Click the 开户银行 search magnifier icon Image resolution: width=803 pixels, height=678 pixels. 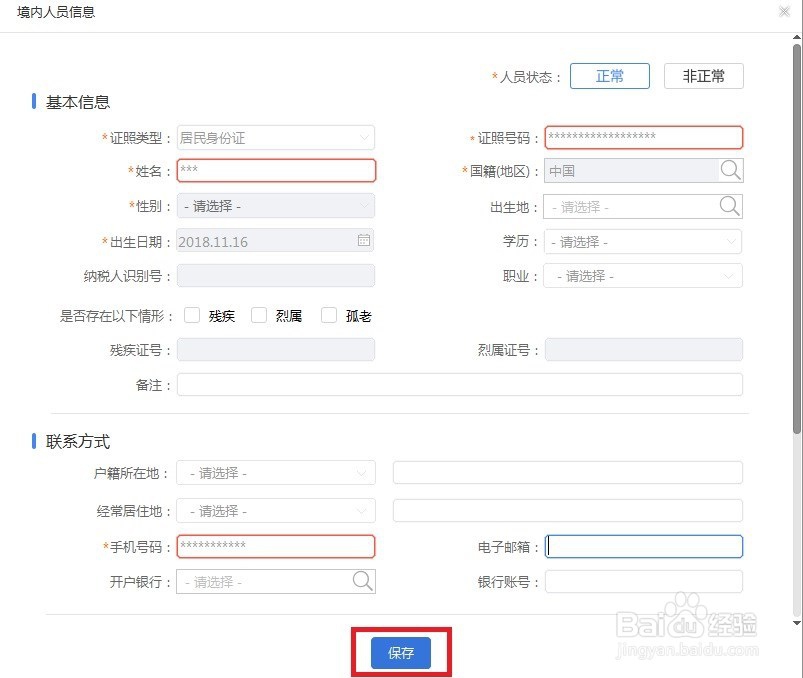pyautogui.click(x=363, y=581)
